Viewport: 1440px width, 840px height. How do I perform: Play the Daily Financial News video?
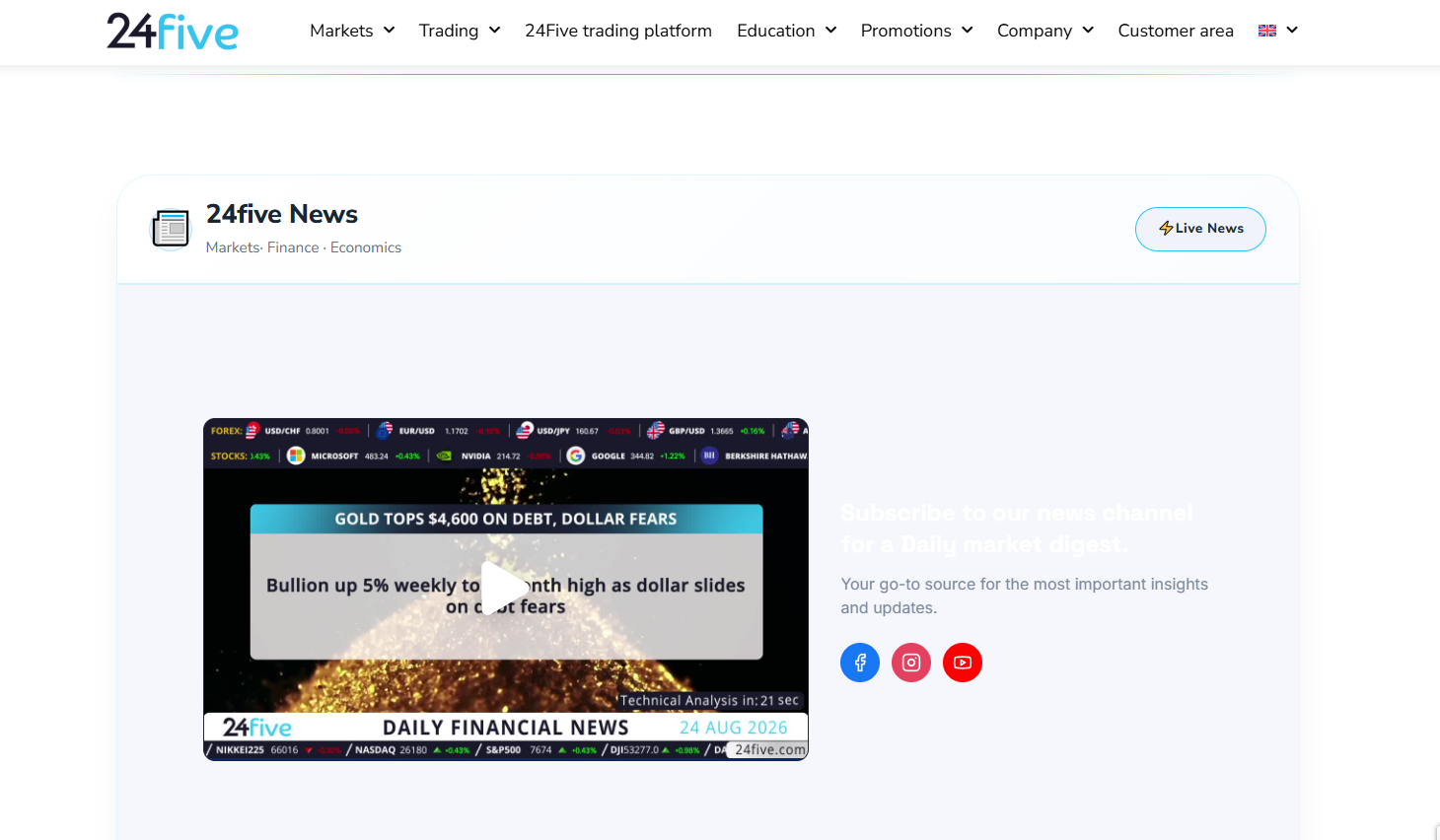[505, 589]
